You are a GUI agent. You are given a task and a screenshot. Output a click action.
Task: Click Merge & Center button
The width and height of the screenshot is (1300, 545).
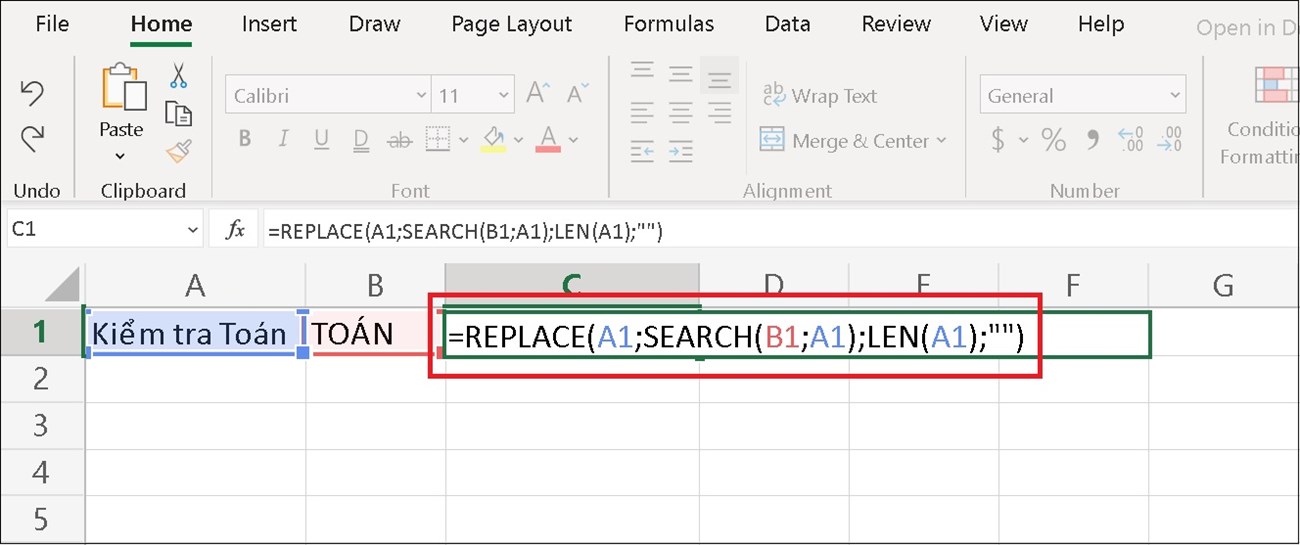point(845,140)
